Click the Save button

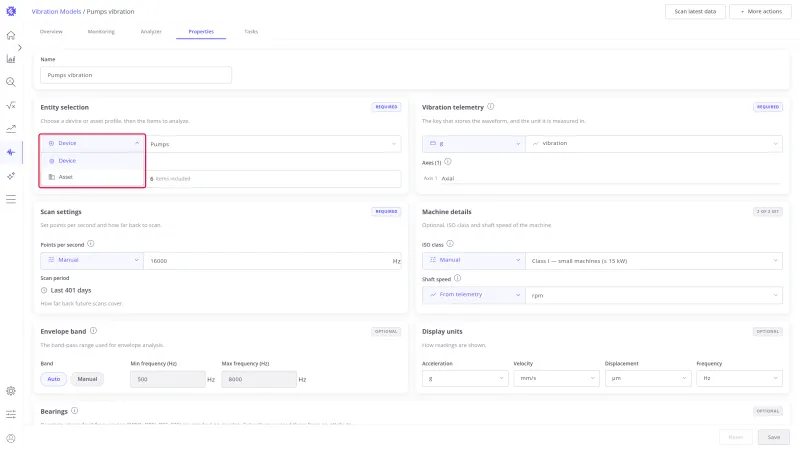[x=773, y=437]
